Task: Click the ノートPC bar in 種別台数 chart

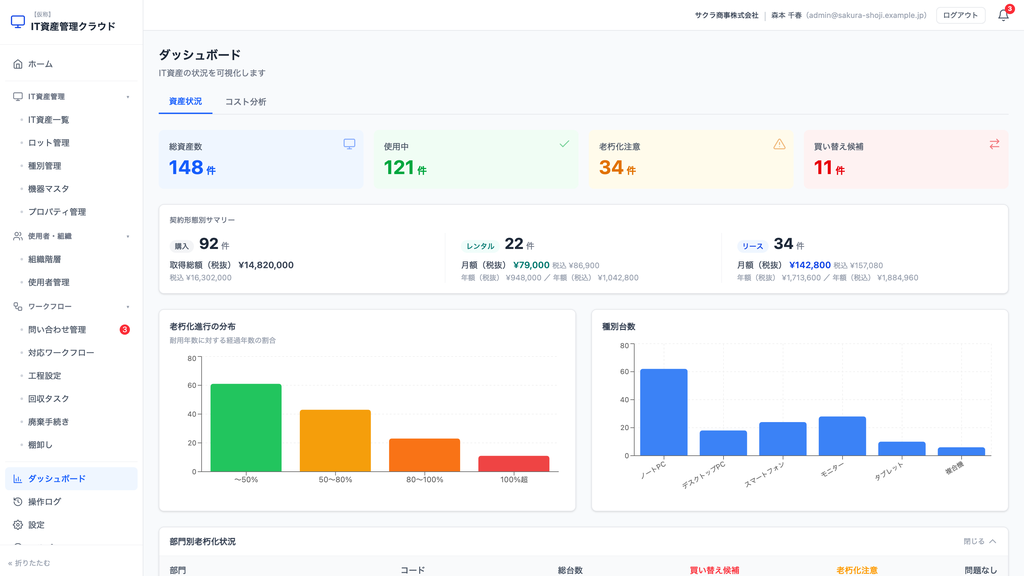Action: (664, 412)
